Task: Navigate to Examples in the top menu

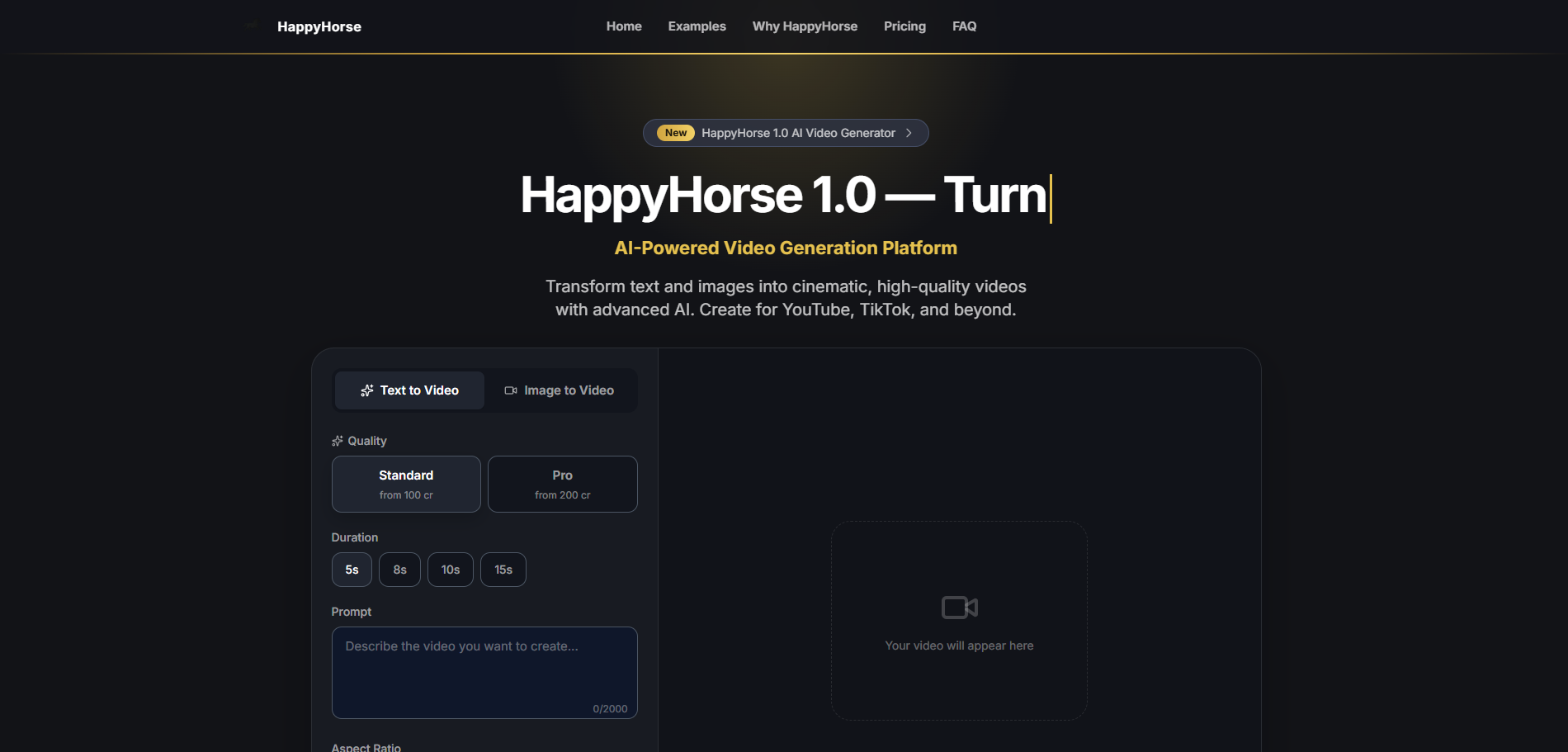Action: 697,26
